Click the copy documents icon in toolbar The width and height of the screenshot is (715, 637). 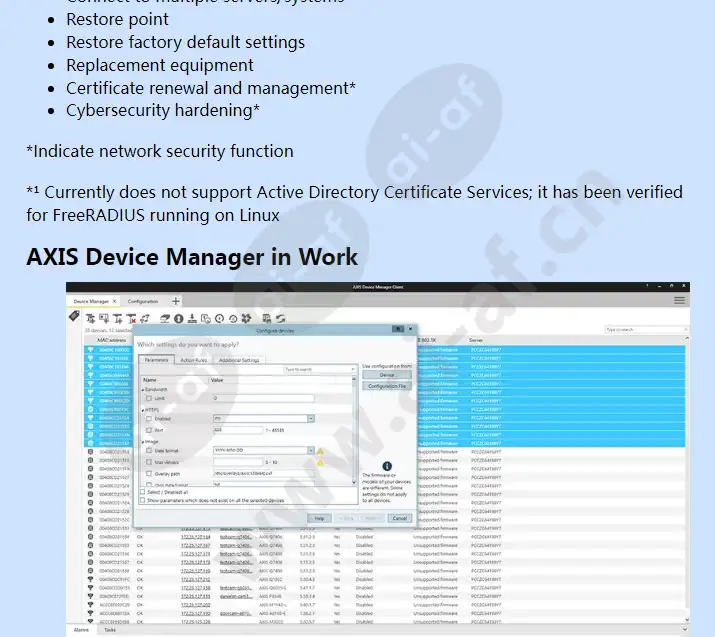(x=206, y=319)
